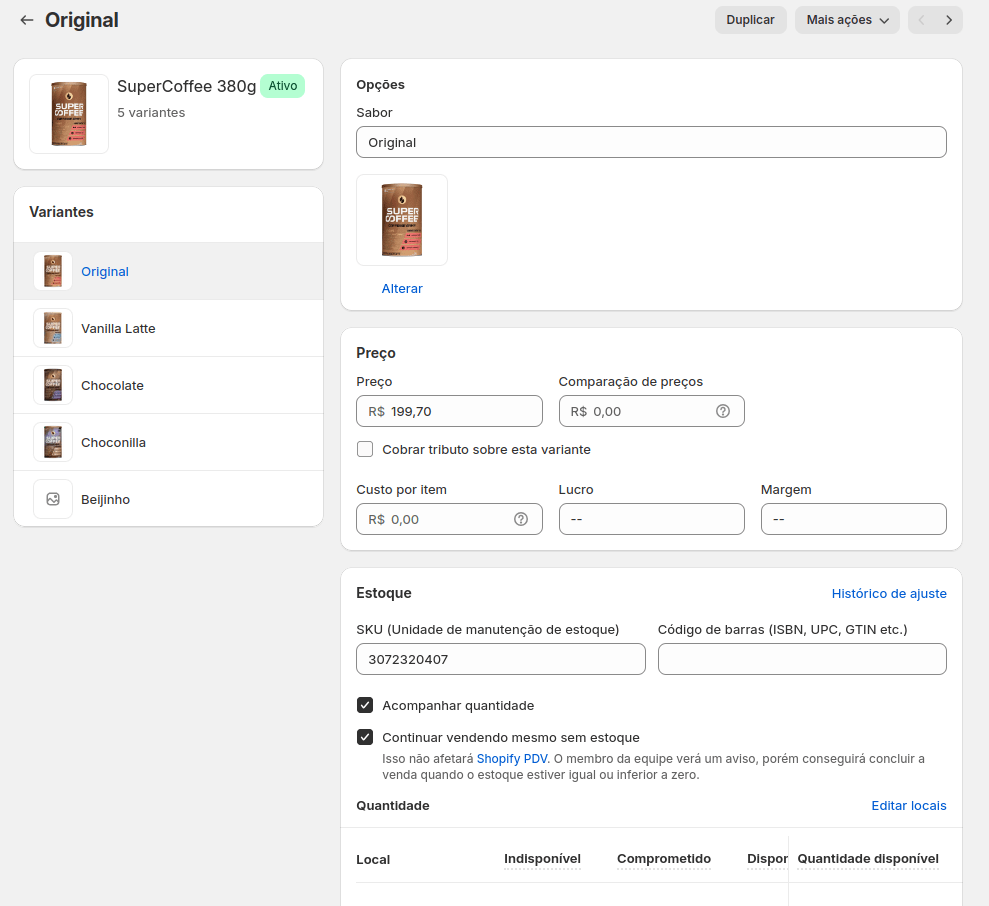Click Vanilla Latte variant thumbnail
This screenshot has height=906, width=989.
pos(53,328)
